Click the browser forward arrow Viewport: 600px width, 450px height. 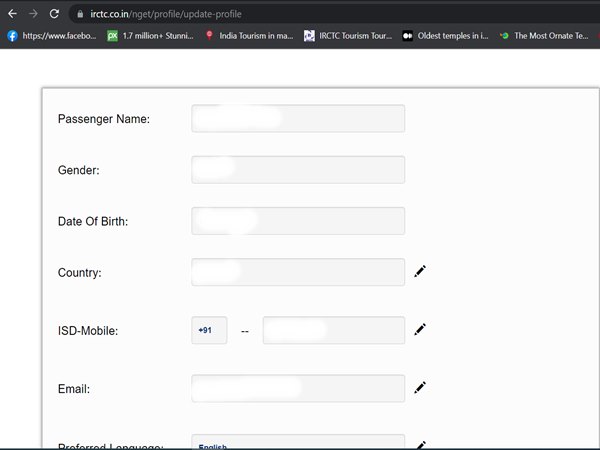[33, 14]
